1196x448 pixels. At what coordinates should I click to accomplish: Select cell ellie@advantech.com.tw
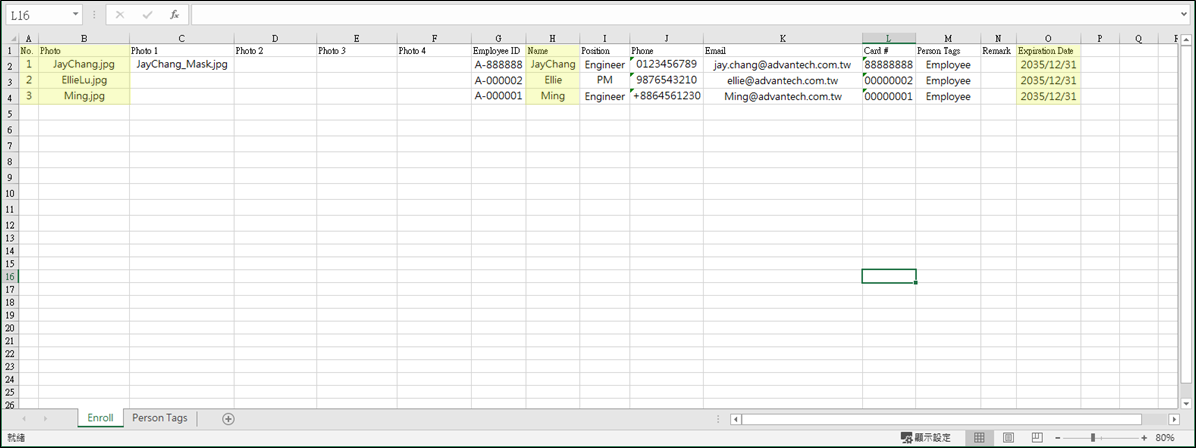point(783,81)
